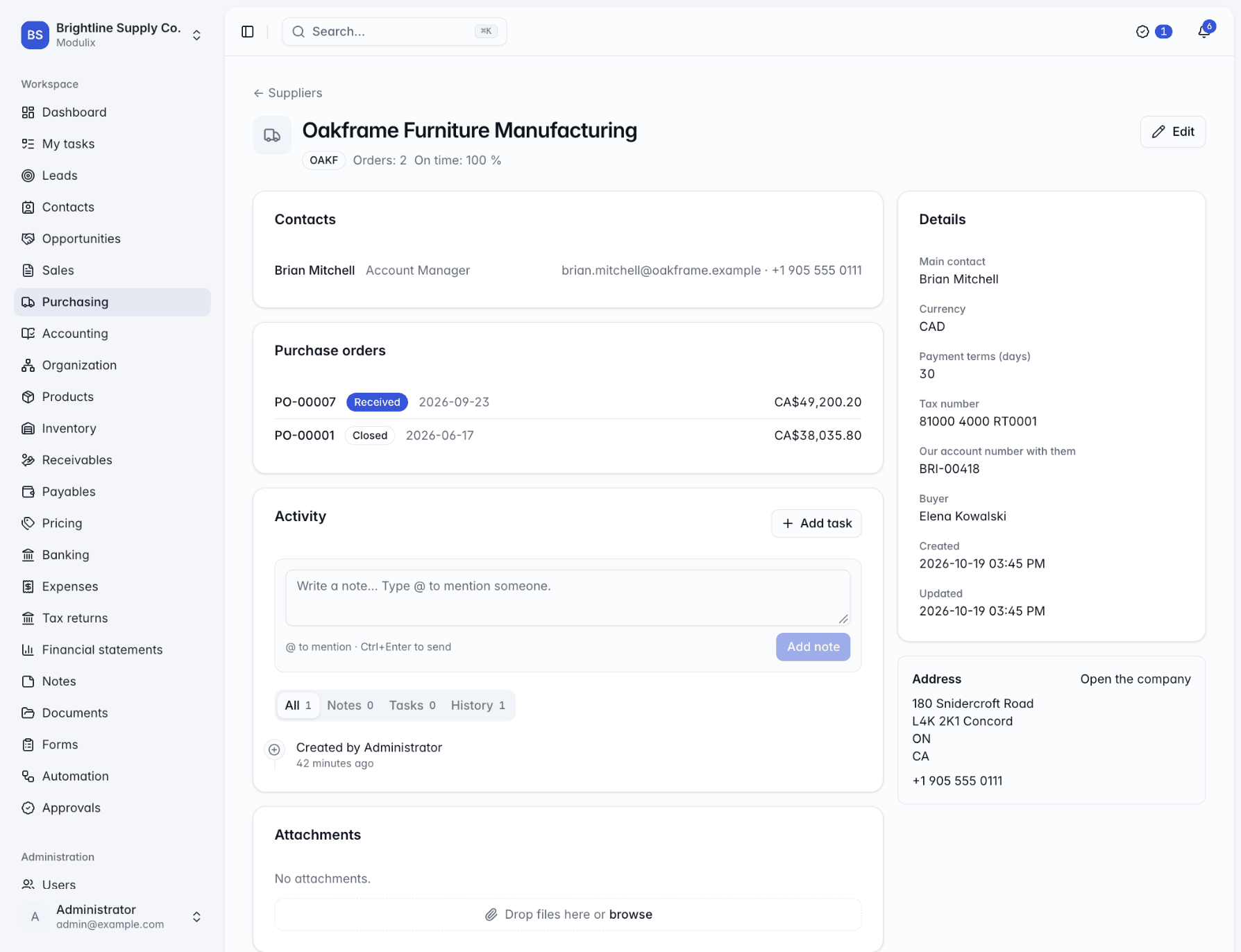Open purchase order PO-00007
1241x952 pixels.
pyautogui.click(x=568, y=402)
